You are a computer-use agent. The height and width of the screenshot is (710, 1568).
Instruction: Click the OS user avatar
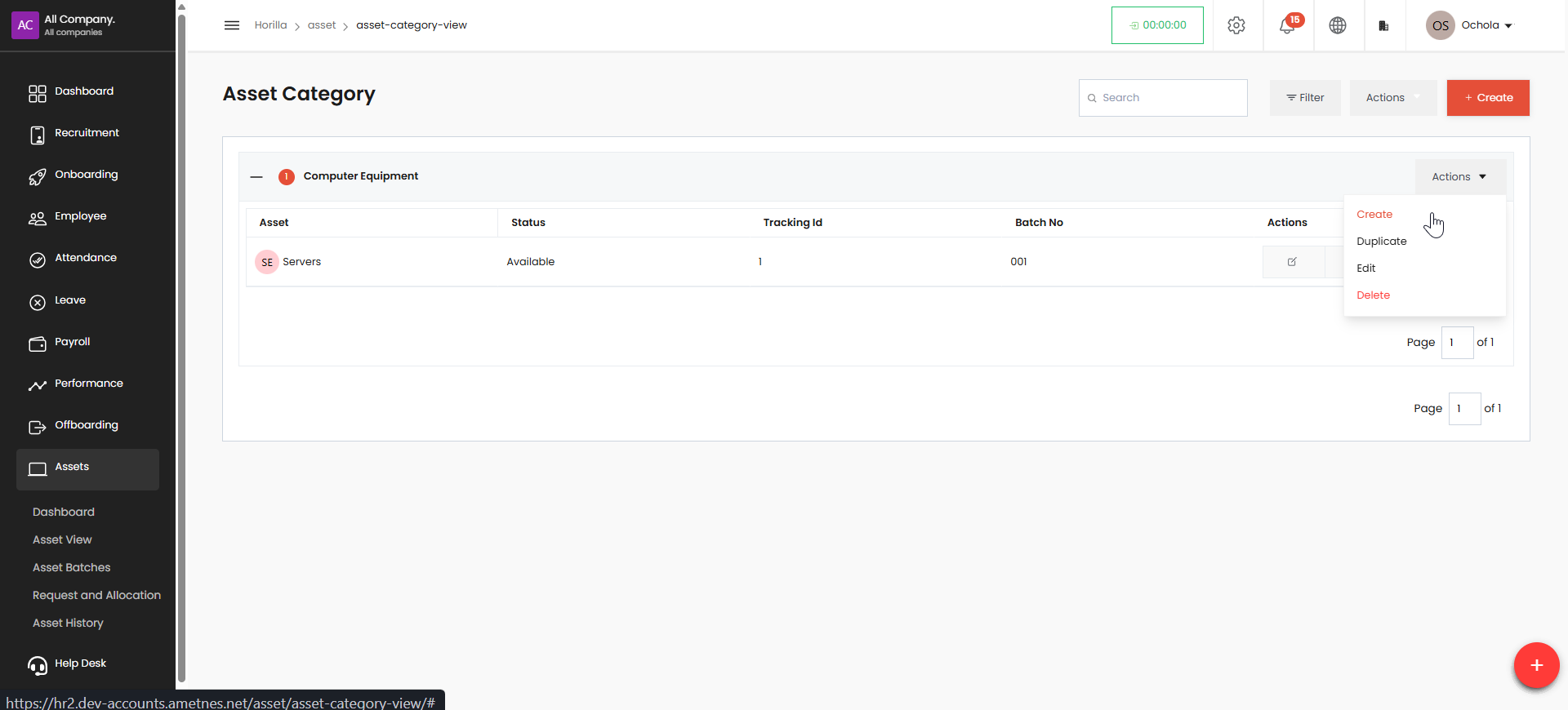click(1441, 25)
